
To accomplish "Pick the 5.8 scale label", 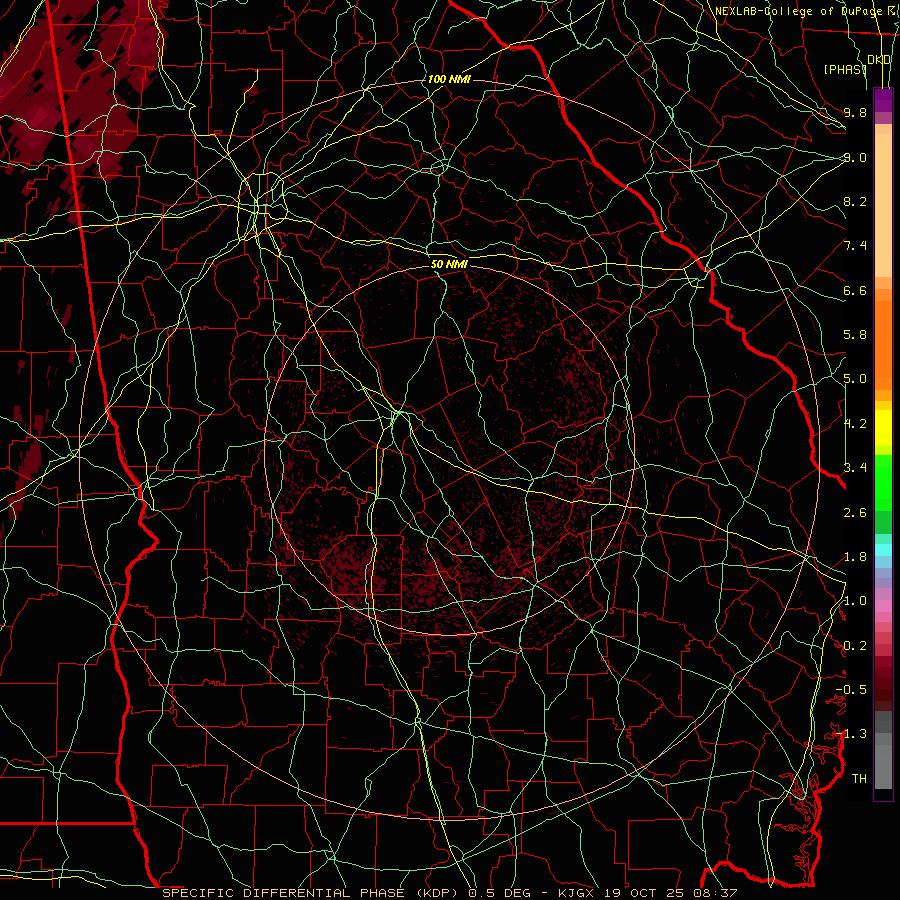I will (x=855, y=335).
